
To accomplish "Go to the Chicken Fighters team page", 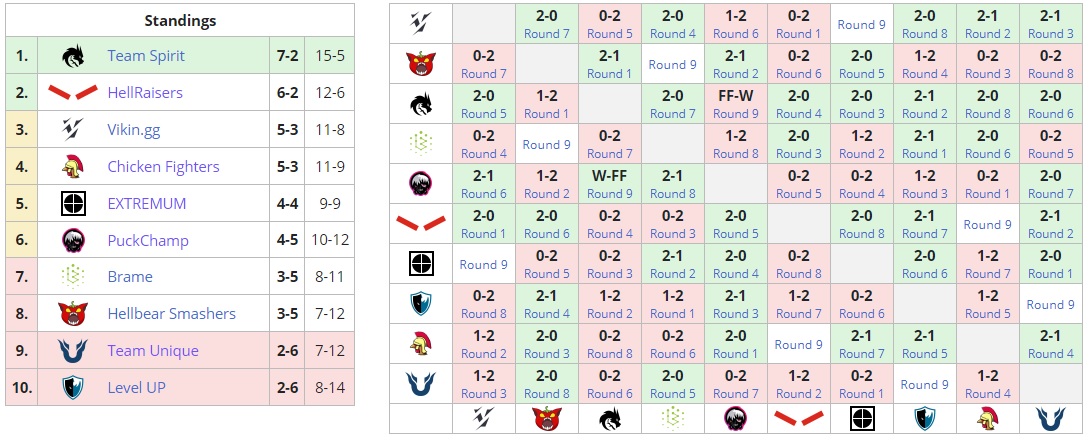I will click(163, 167).
